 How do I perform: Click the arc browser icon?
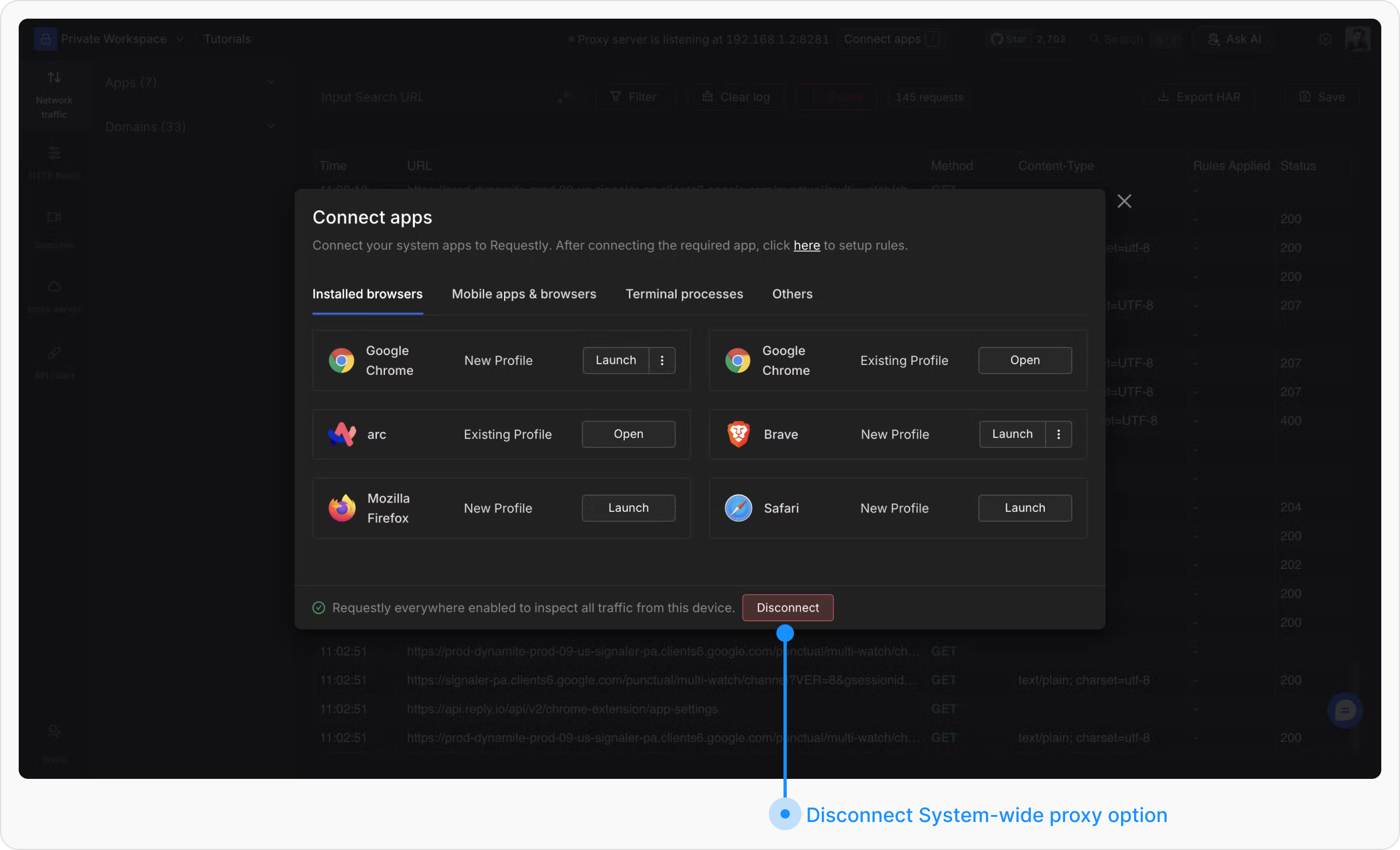click(x=342, y=434)
